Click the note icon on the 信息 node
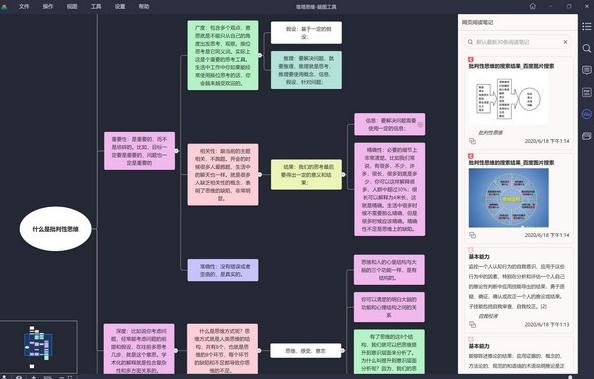Image resolution: width=594 pixels, height=379 pixels. point(420,124)
